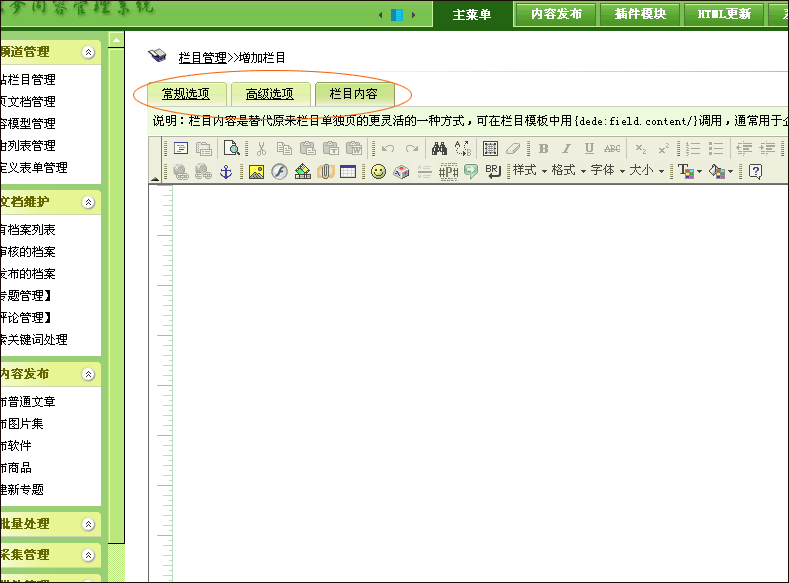This screenshot has width=789, height=583.
Task: Click the Find binoculars icon in editor toolbar
Action: pyautogui.click(x=439, y=148)
